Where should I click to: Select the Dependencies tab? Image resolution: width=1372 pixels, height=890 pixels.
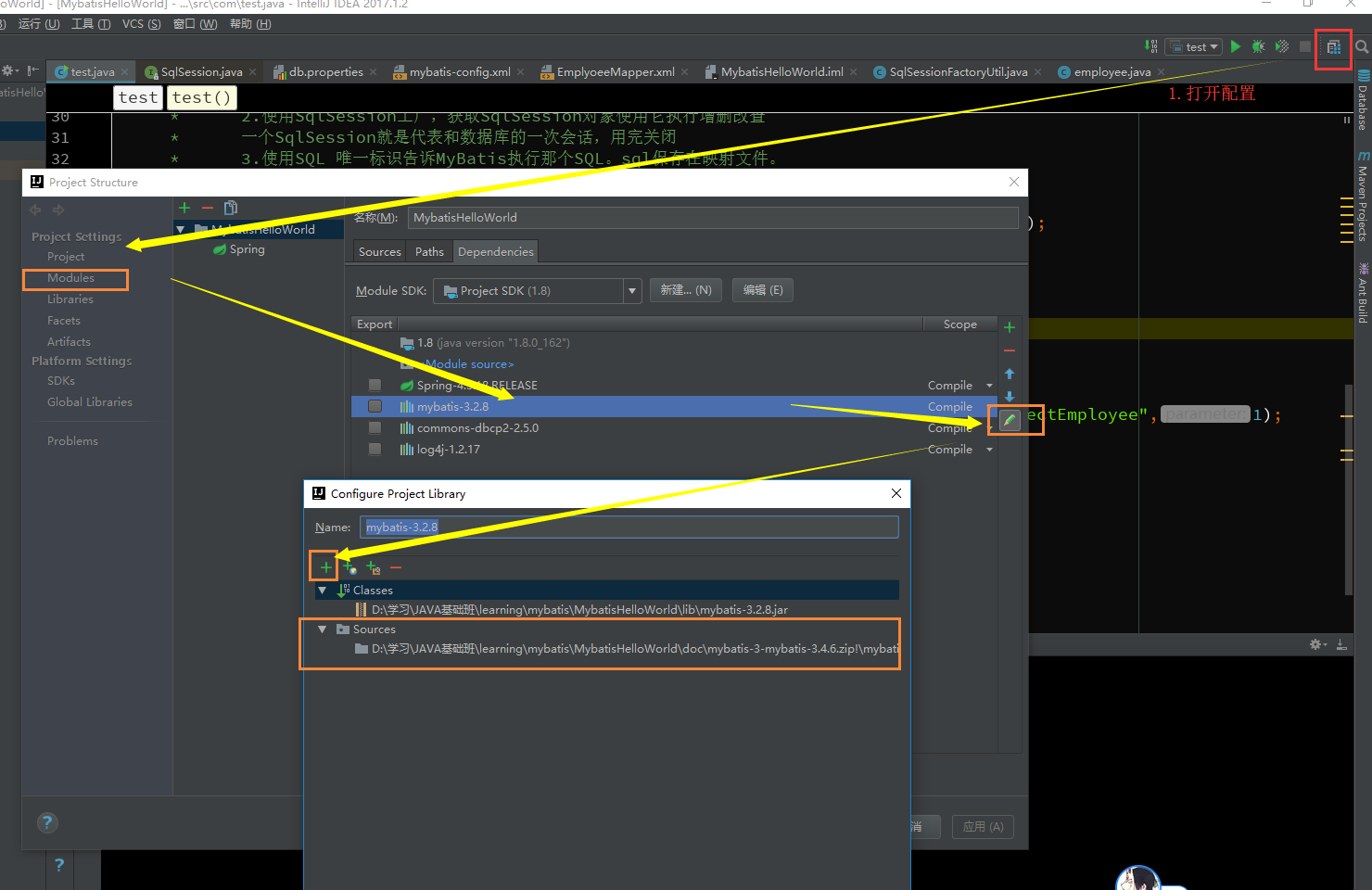click(x=496, y=252)
